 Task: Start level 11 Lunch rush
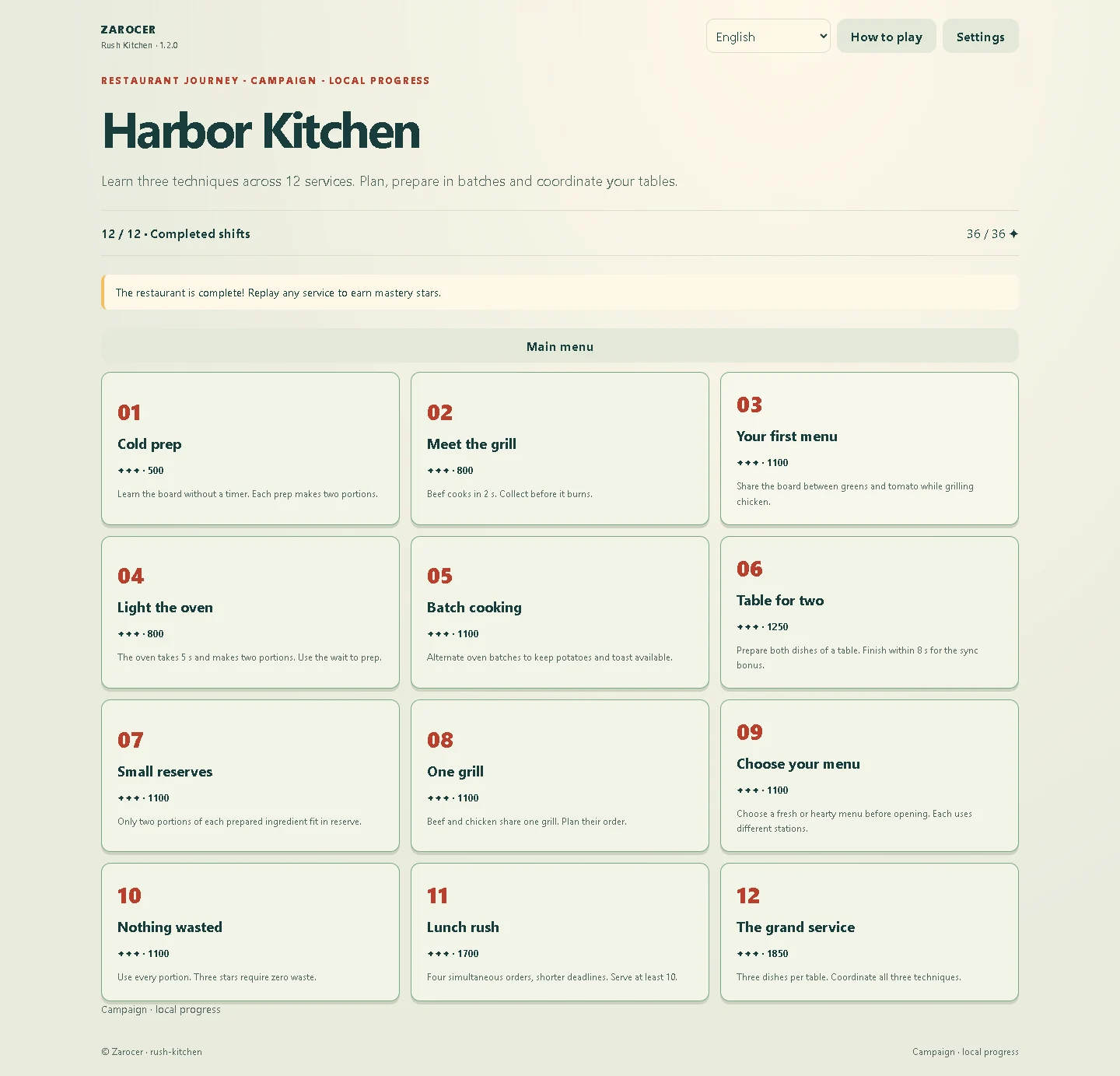[560, 932]
